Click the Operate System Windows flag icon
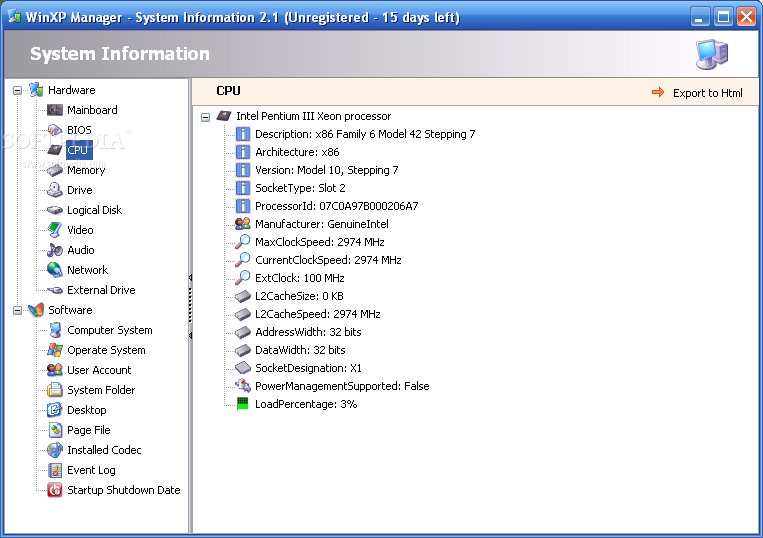The width and height of the screenshot is (763, 538). point(54,350)
